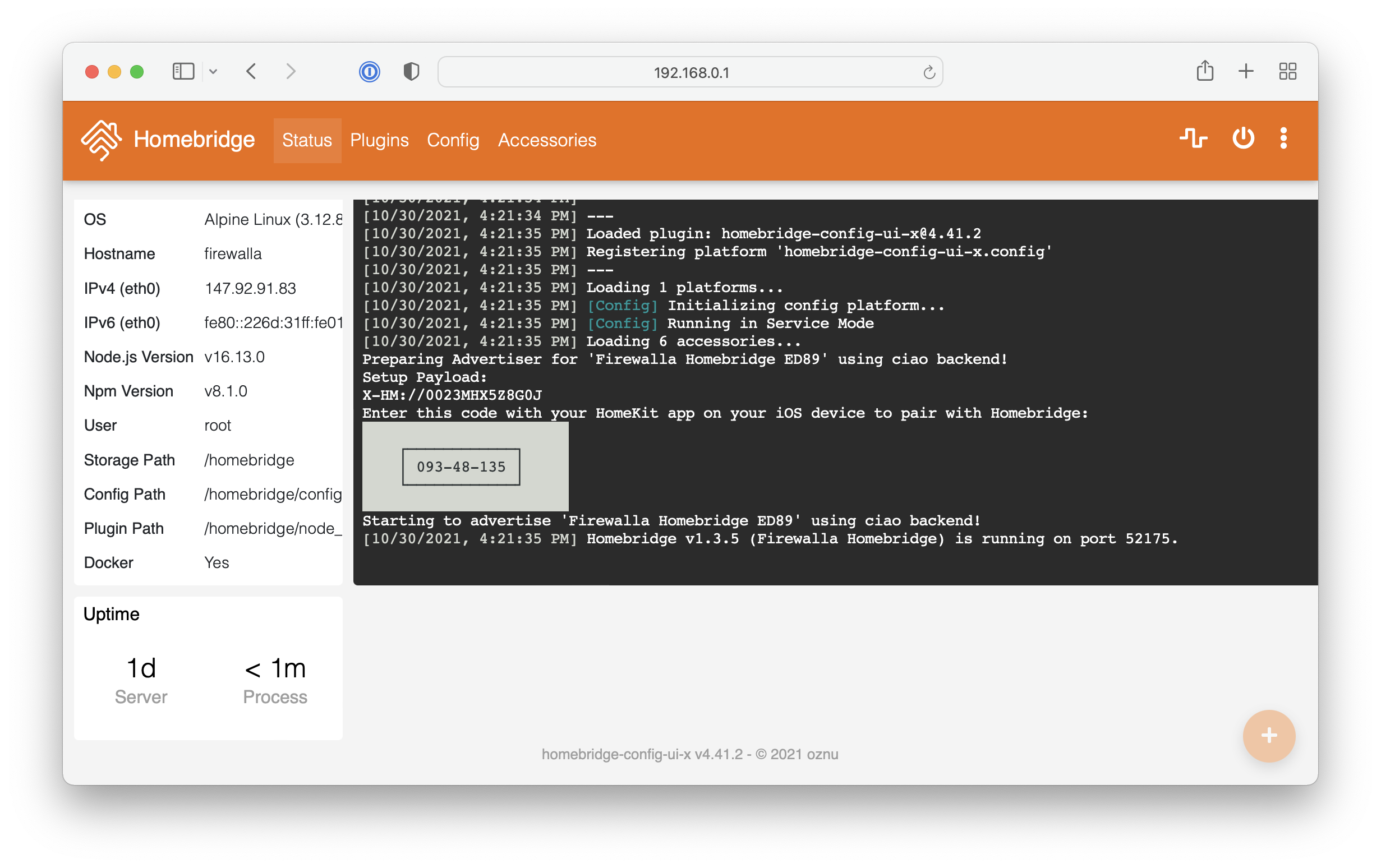Image resolution: width=1381 pixels, height=868 pixels.
Task: Click the orange plus widget button
Action: click(x=1269, y=736)
